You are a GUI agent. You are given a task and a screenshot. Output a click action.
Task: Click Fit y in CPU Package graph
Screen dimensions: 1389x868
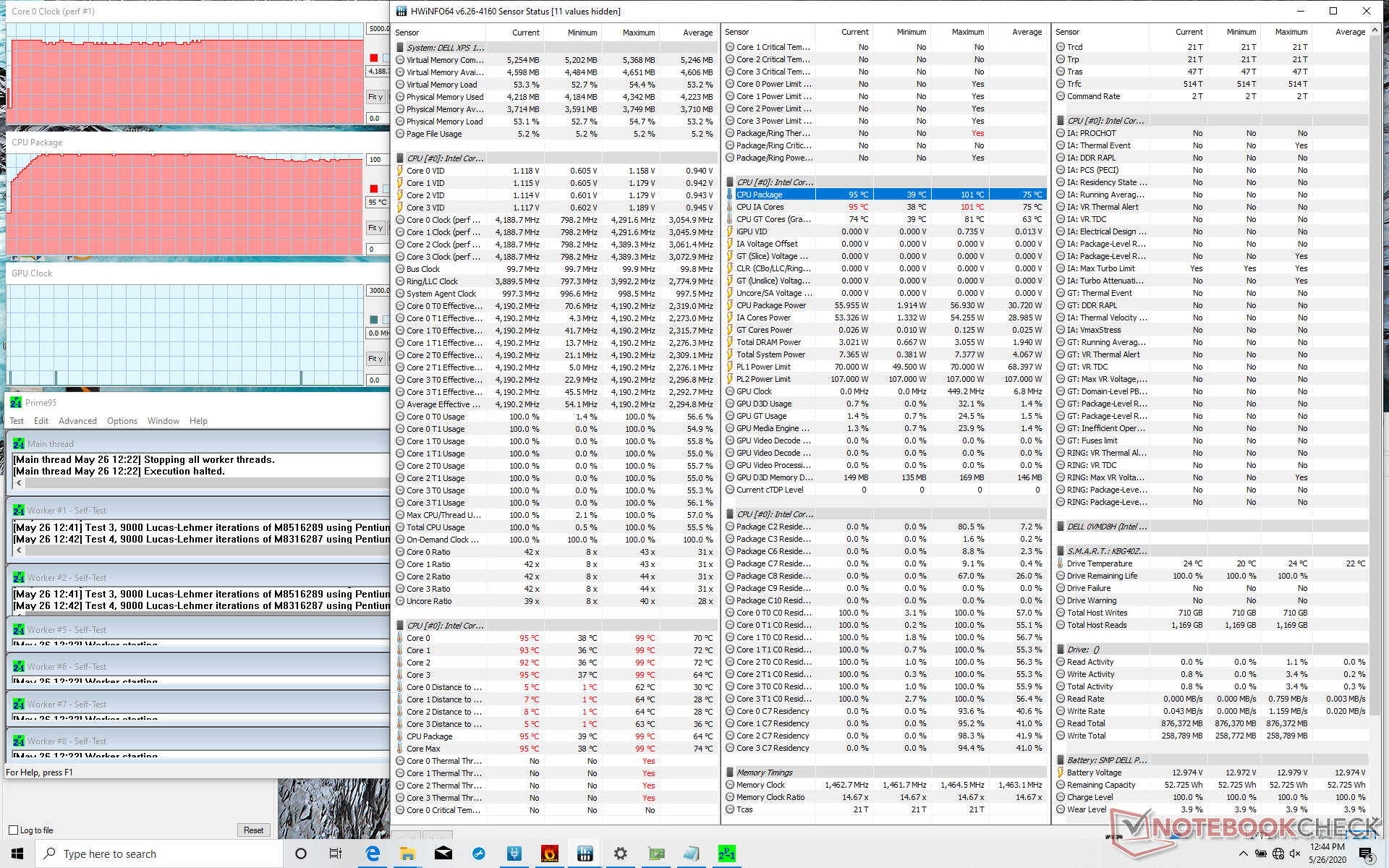(375, 228)
